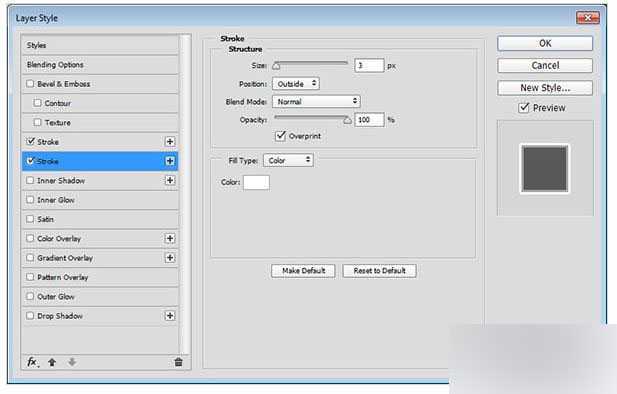Enable the Contour checkbox

(37, 103)
